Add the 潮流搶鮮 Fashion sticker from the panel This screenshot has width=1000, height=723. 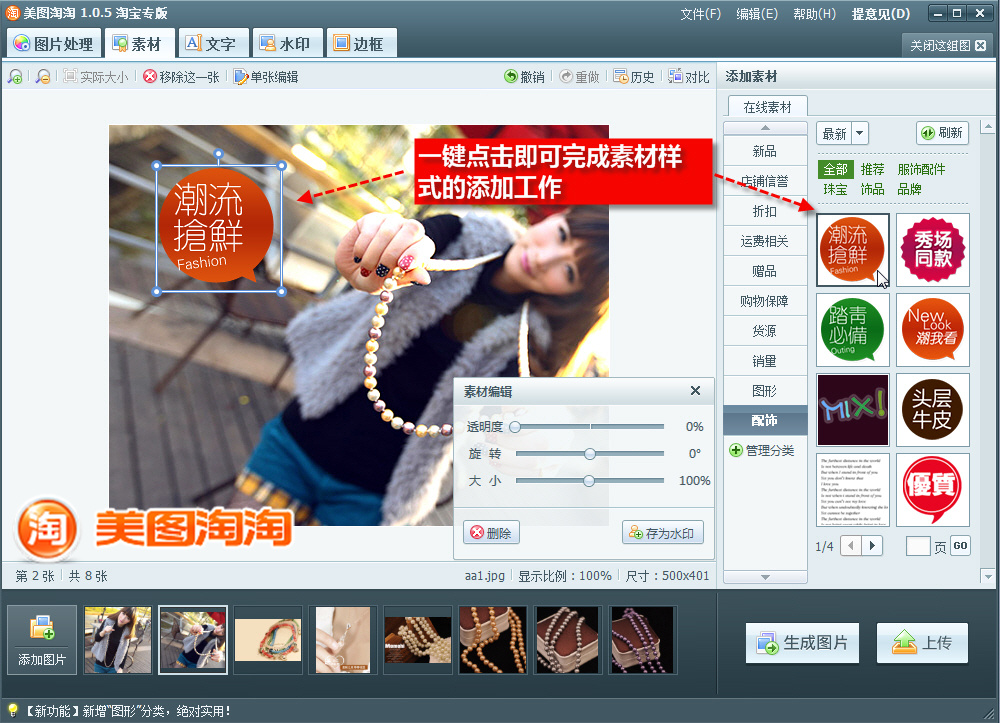coord(853,250)
